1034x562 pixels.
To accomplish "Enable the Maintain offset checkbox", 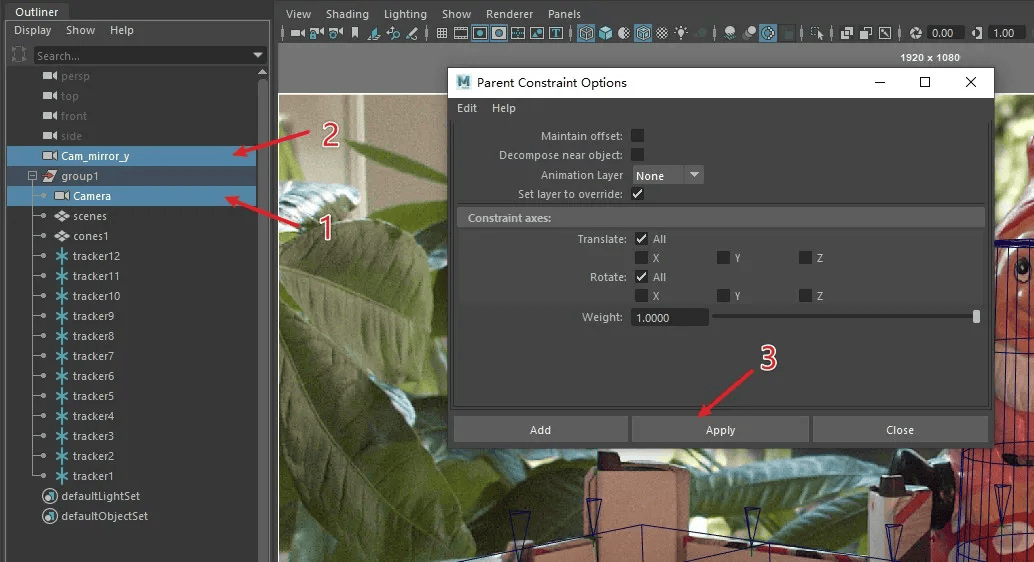I will tap(638, 136).
